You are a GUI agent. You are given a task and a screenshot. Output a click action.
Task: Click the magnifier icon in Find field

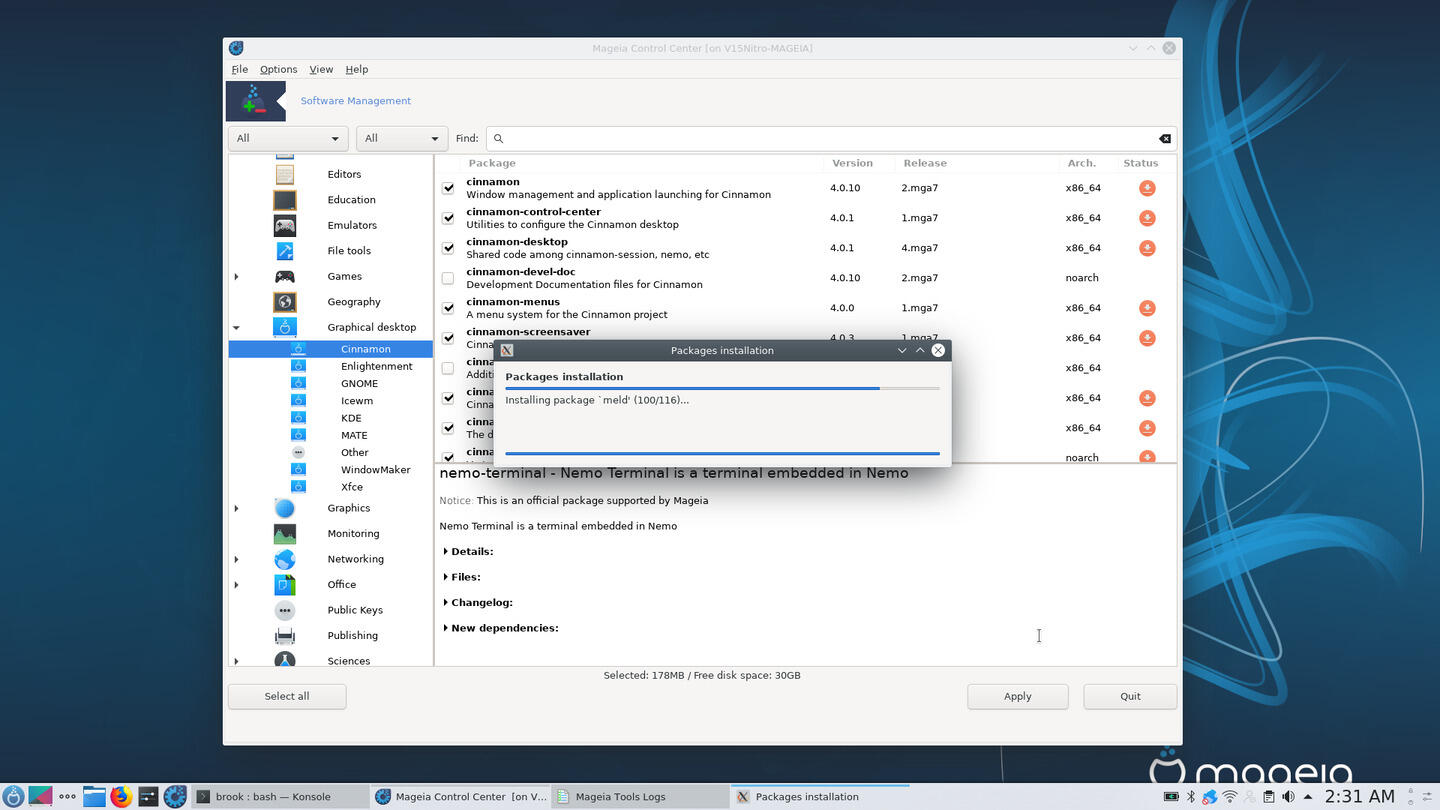pos(498,139)
